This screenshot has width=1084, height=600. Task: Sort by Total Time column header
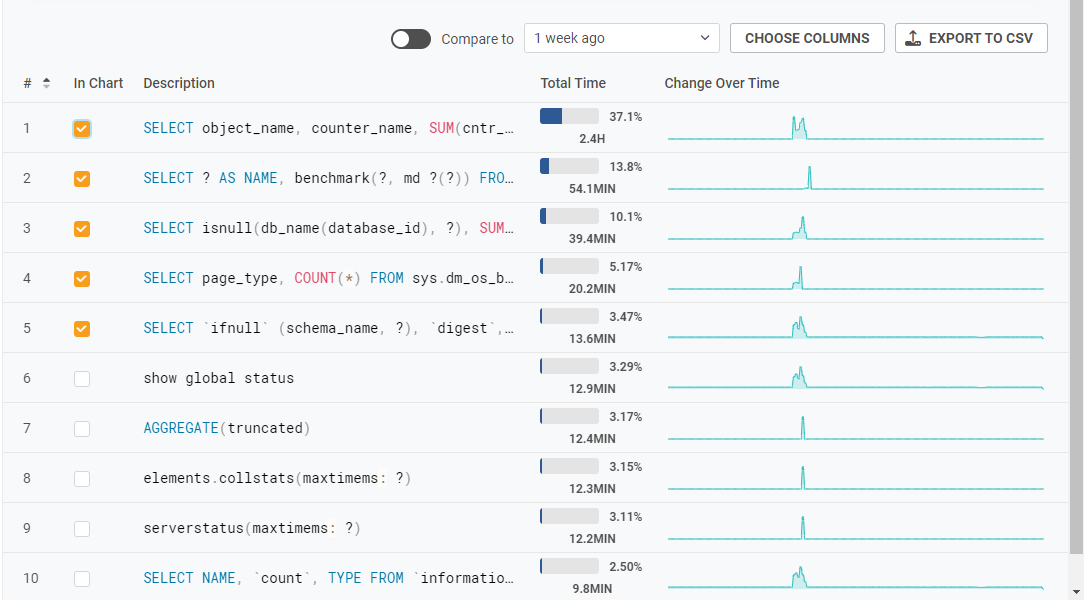pos(573,84)
